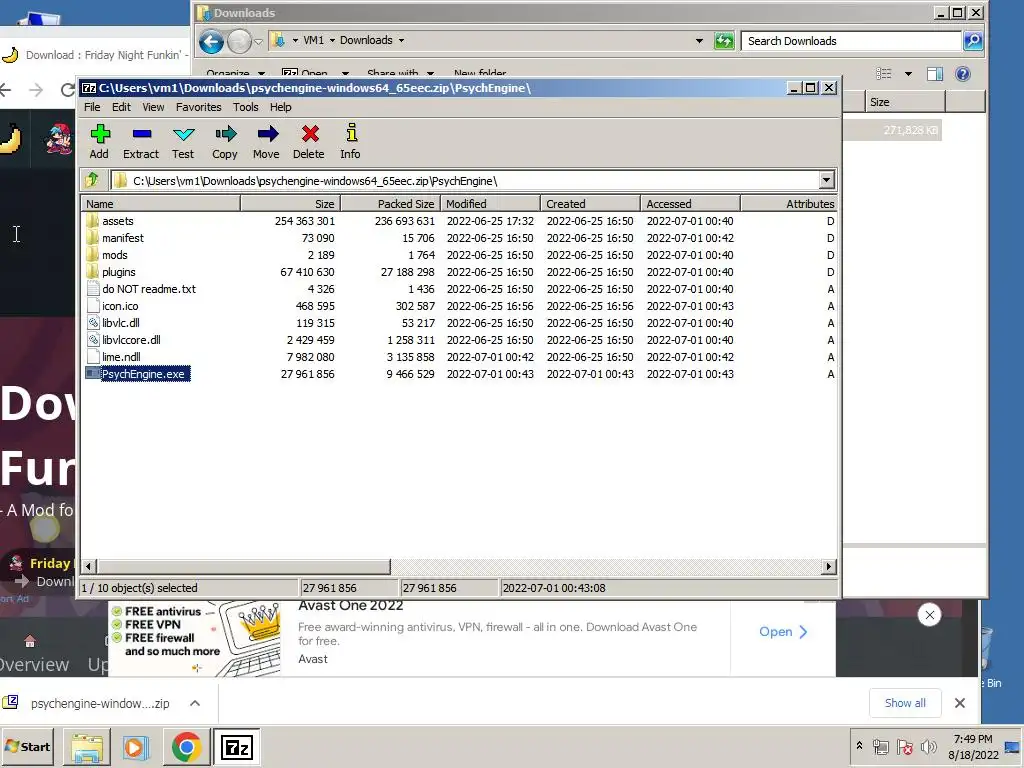This screenshot has width=1024, height=768.
Task: Select the plugins folder
Action: pos(119,272)
